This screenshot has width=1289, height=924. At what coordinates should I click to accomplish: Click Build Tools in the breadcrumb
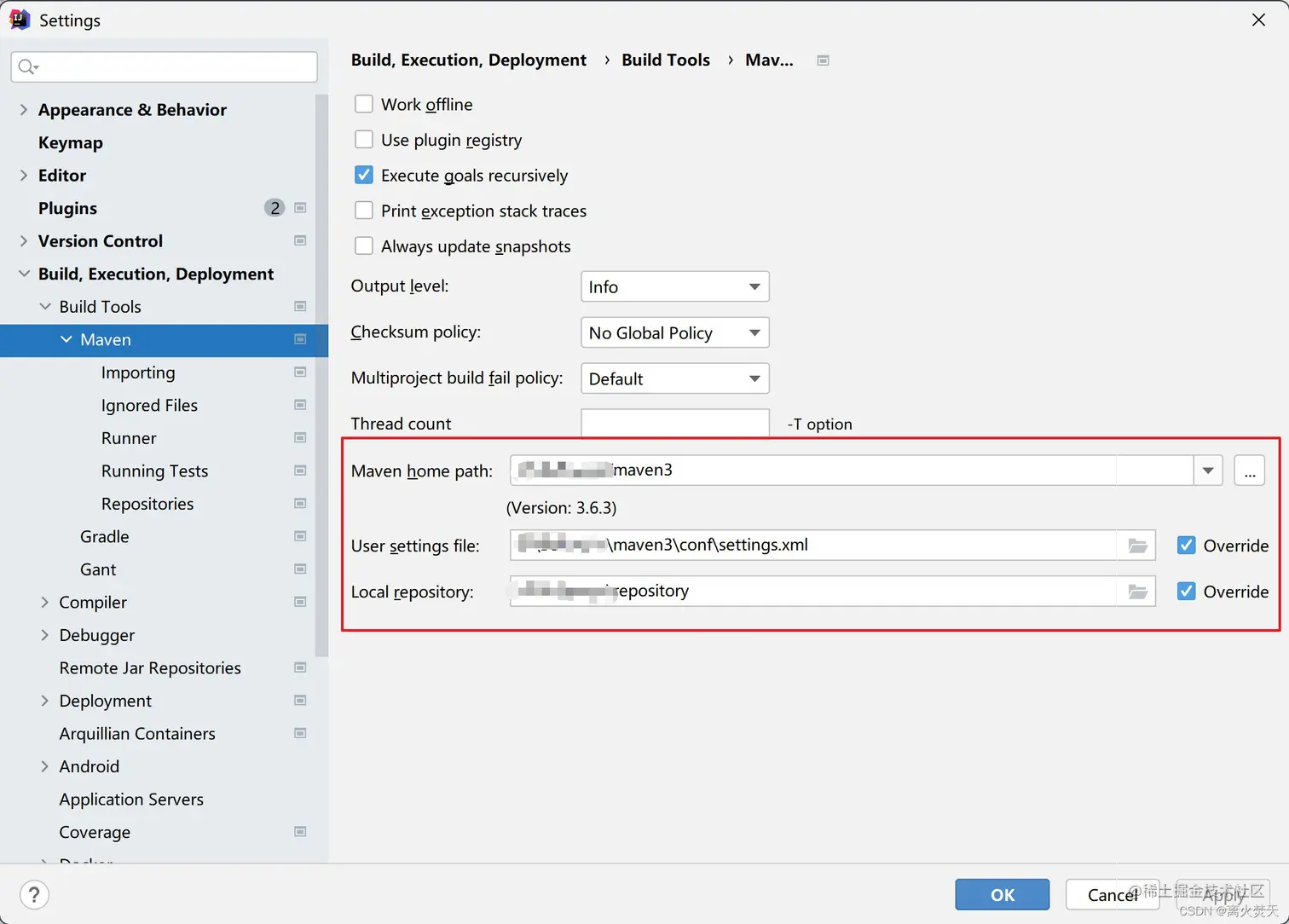pos(666,60)
